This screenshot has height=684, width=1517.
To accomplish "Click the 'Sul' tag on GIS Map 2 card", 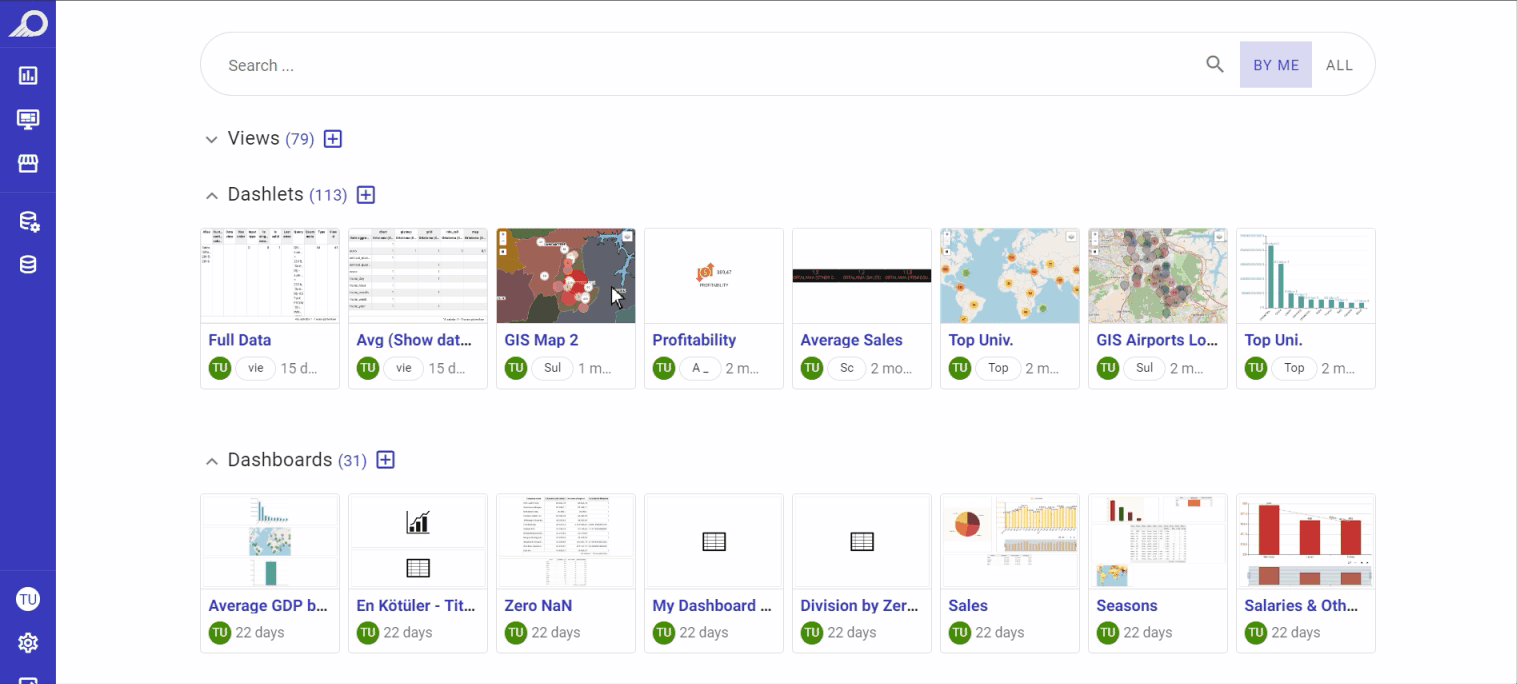I will 552,368.
